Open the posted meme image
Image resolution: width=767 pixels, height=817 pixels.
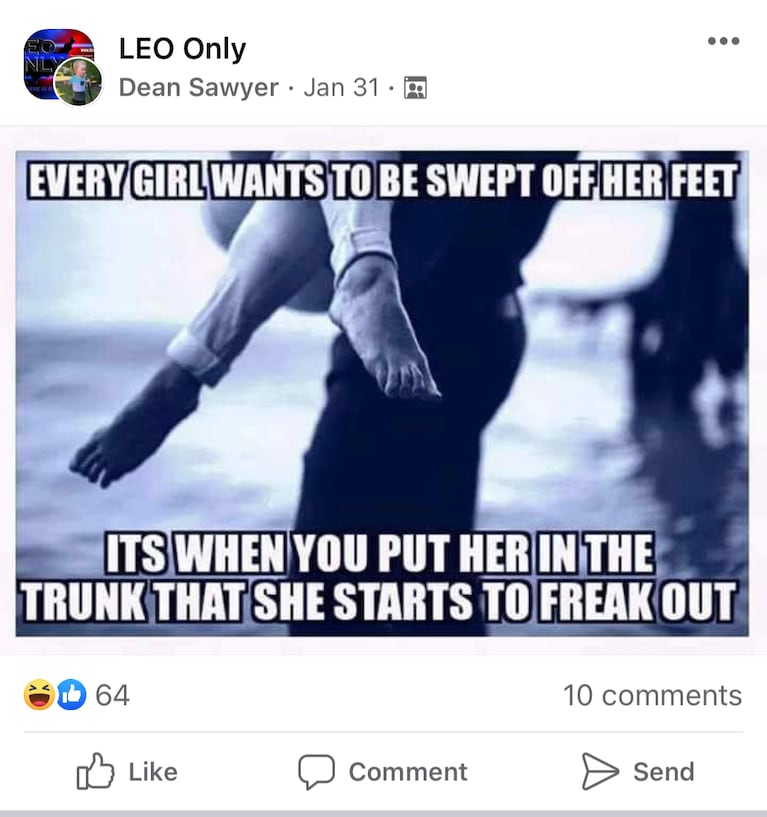click(x=382, y=394)
